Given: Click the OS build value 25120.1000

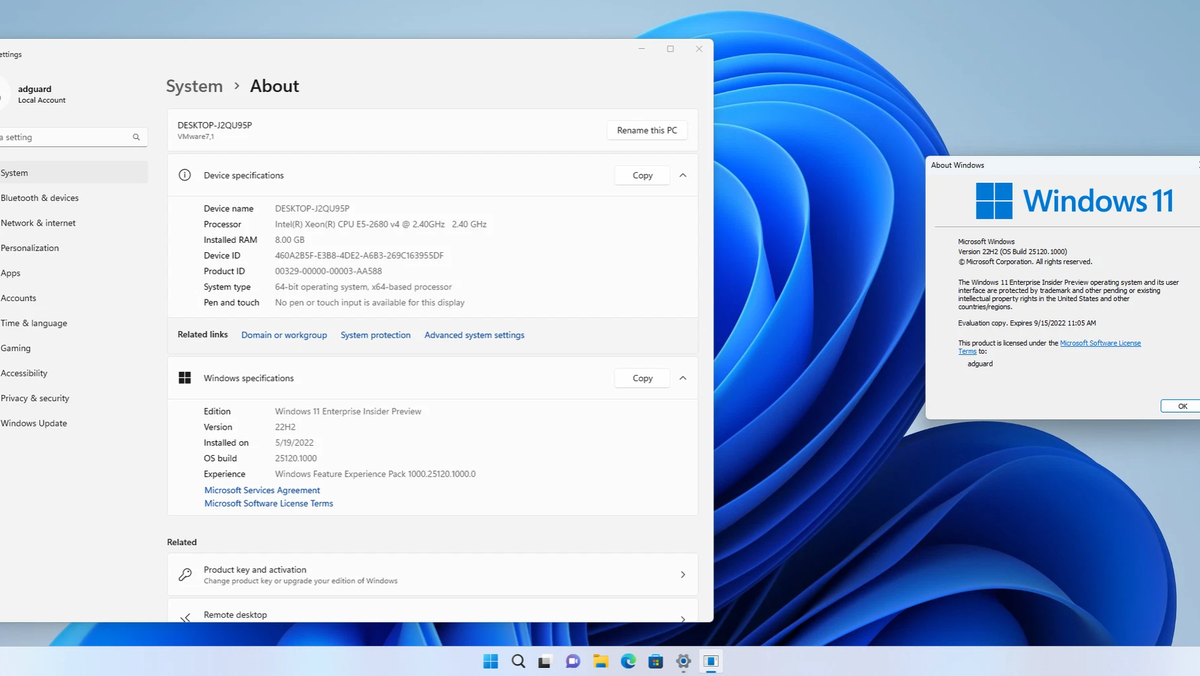Looking at the screenshot, I should pos(297,458).
